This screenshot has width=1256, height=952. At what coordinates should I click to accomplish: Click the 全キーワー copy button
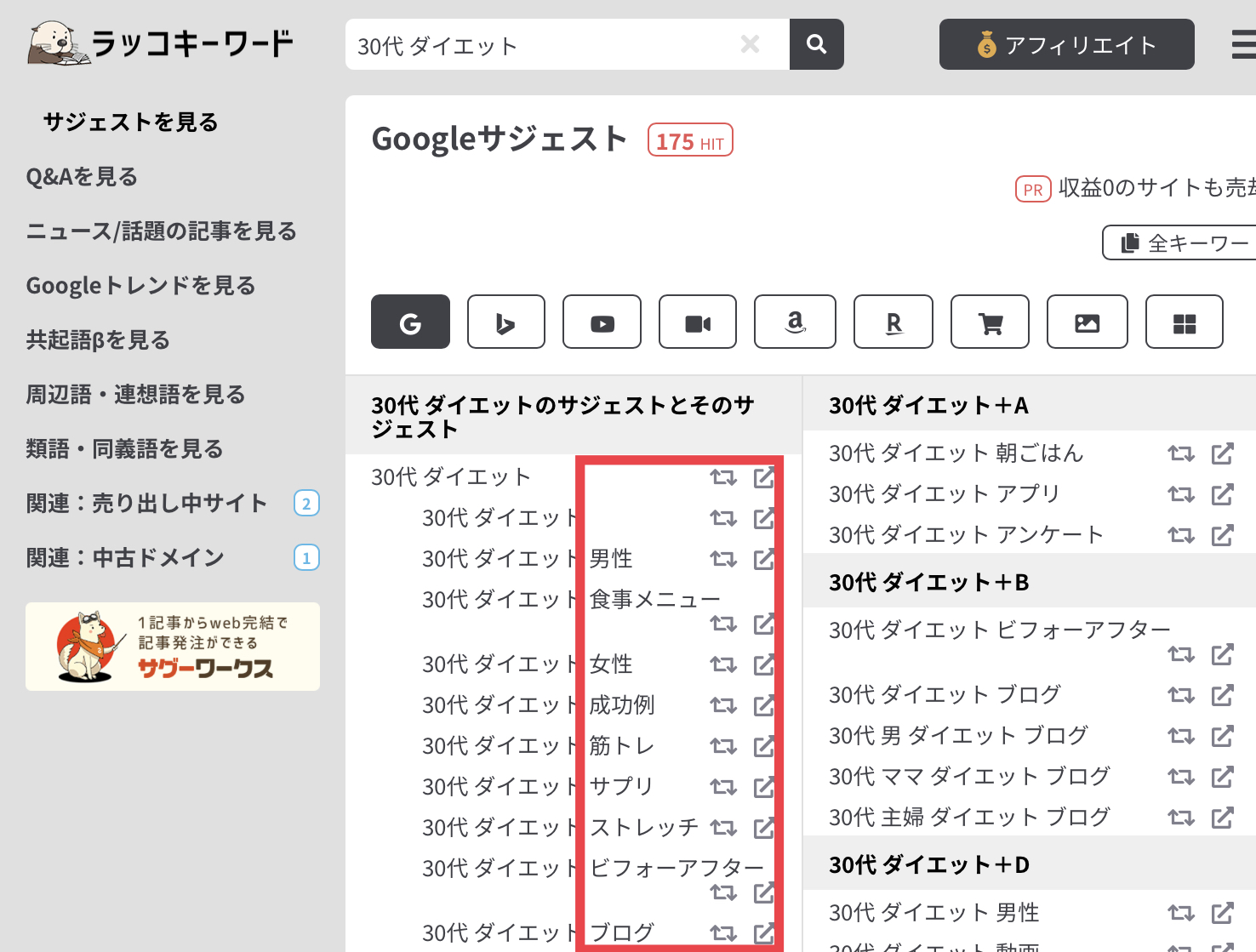click(1179, 242)
